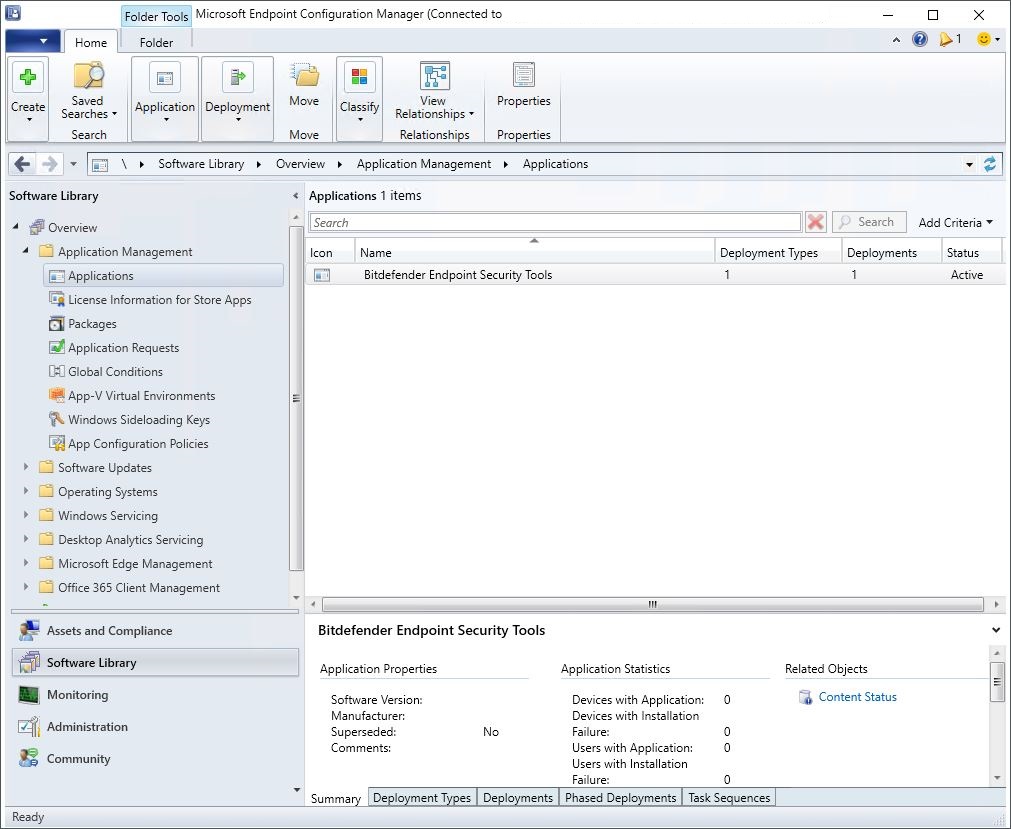Switch to the Folder ribbon tab
Viewport: 1011px width, 829px height.
tap(155, 42)
